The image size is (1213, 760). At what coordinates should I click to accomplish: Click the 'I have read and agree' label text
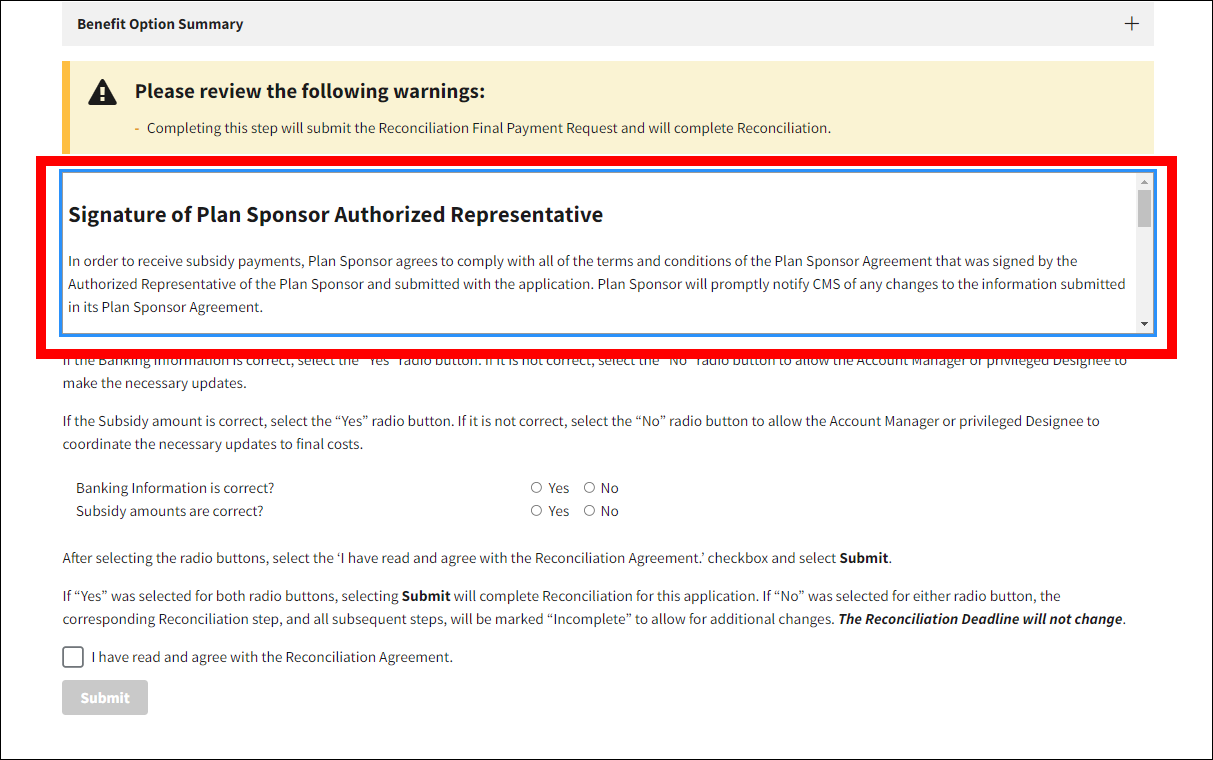[x=272, y=657]
